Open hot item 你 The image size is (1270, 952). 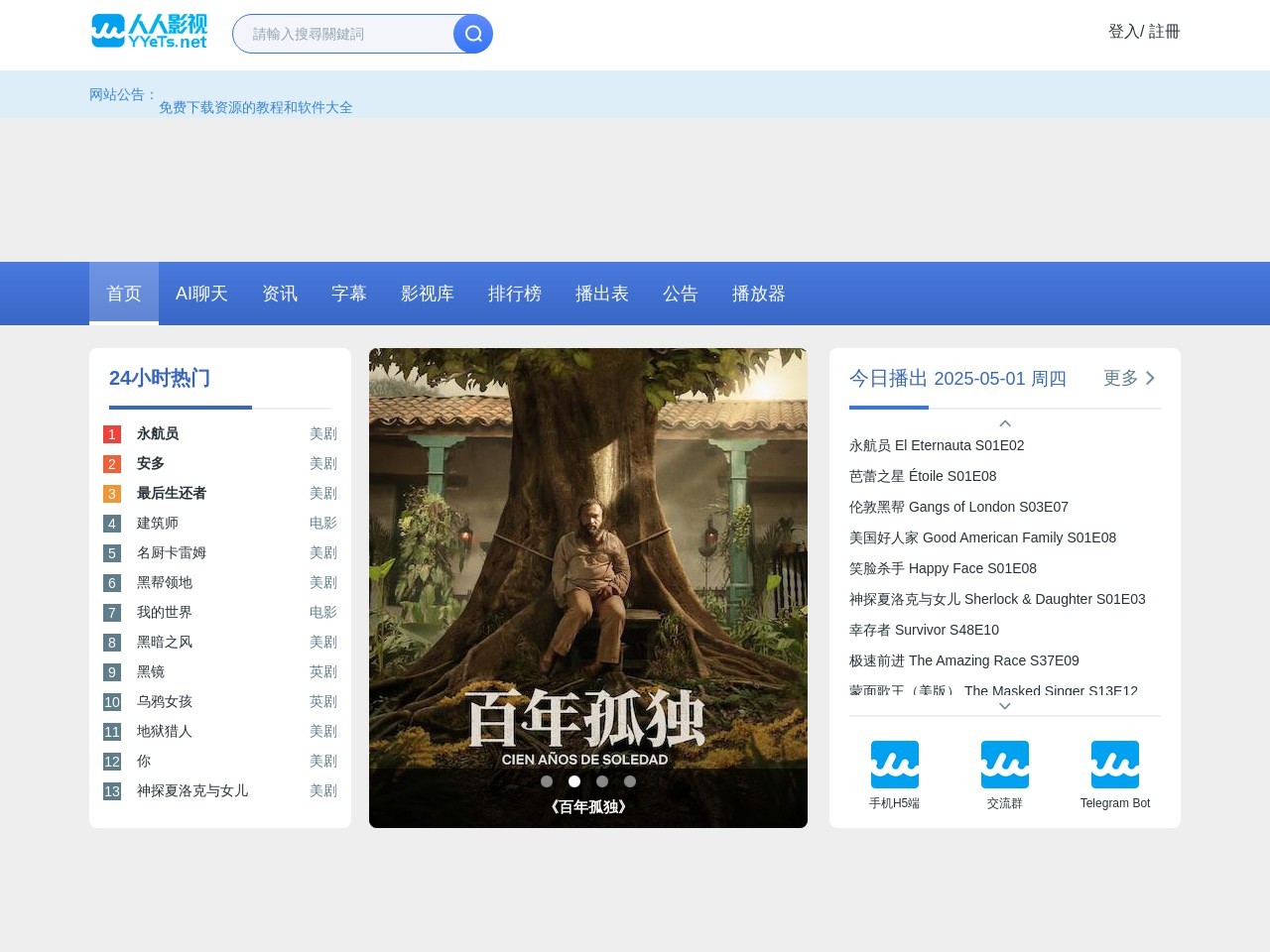tap(144, 761)
